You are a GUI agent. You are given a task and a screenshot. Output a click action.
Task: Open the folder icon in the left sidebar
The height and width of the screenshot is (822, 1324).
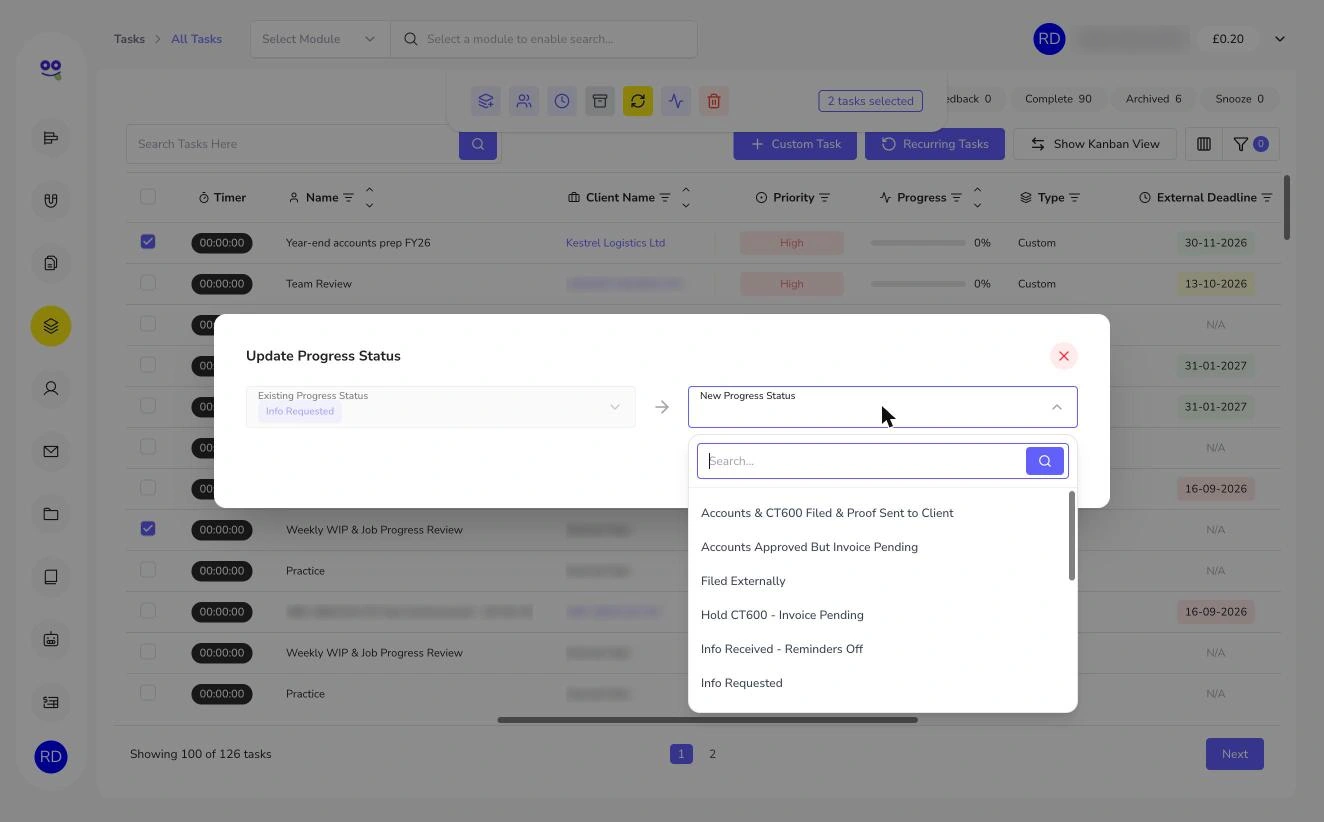coord(51,514)
